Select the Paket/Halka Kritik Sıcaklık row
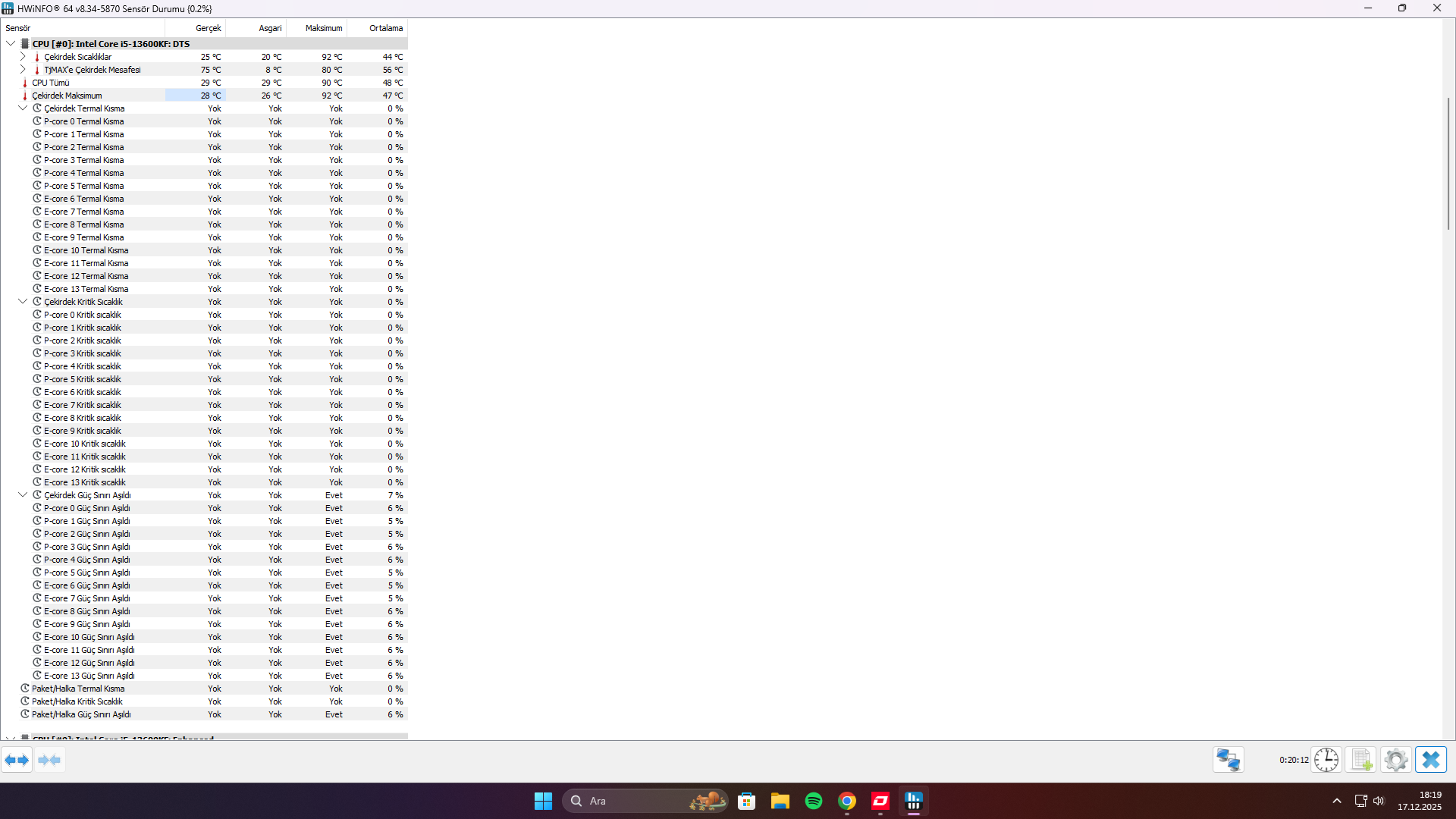This screenshot has height=819, width=1456. pyautogui.click(x=204, y=701)
